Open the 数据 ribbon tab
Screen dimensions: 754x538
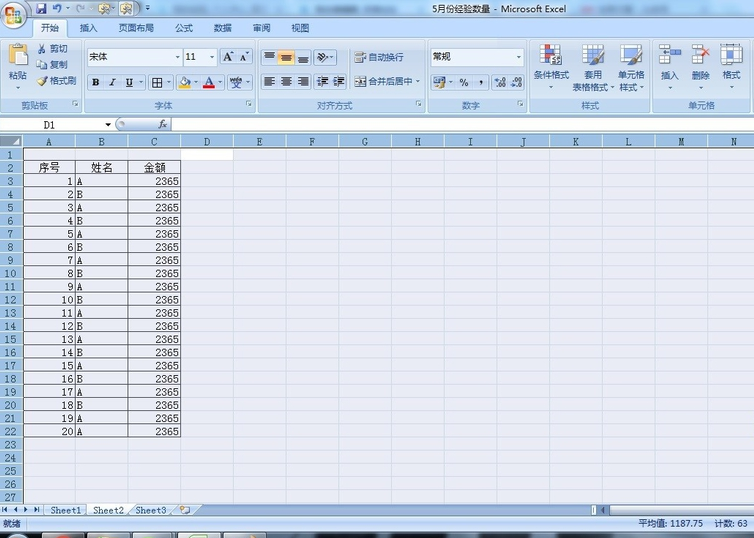(x=223, y=28)
